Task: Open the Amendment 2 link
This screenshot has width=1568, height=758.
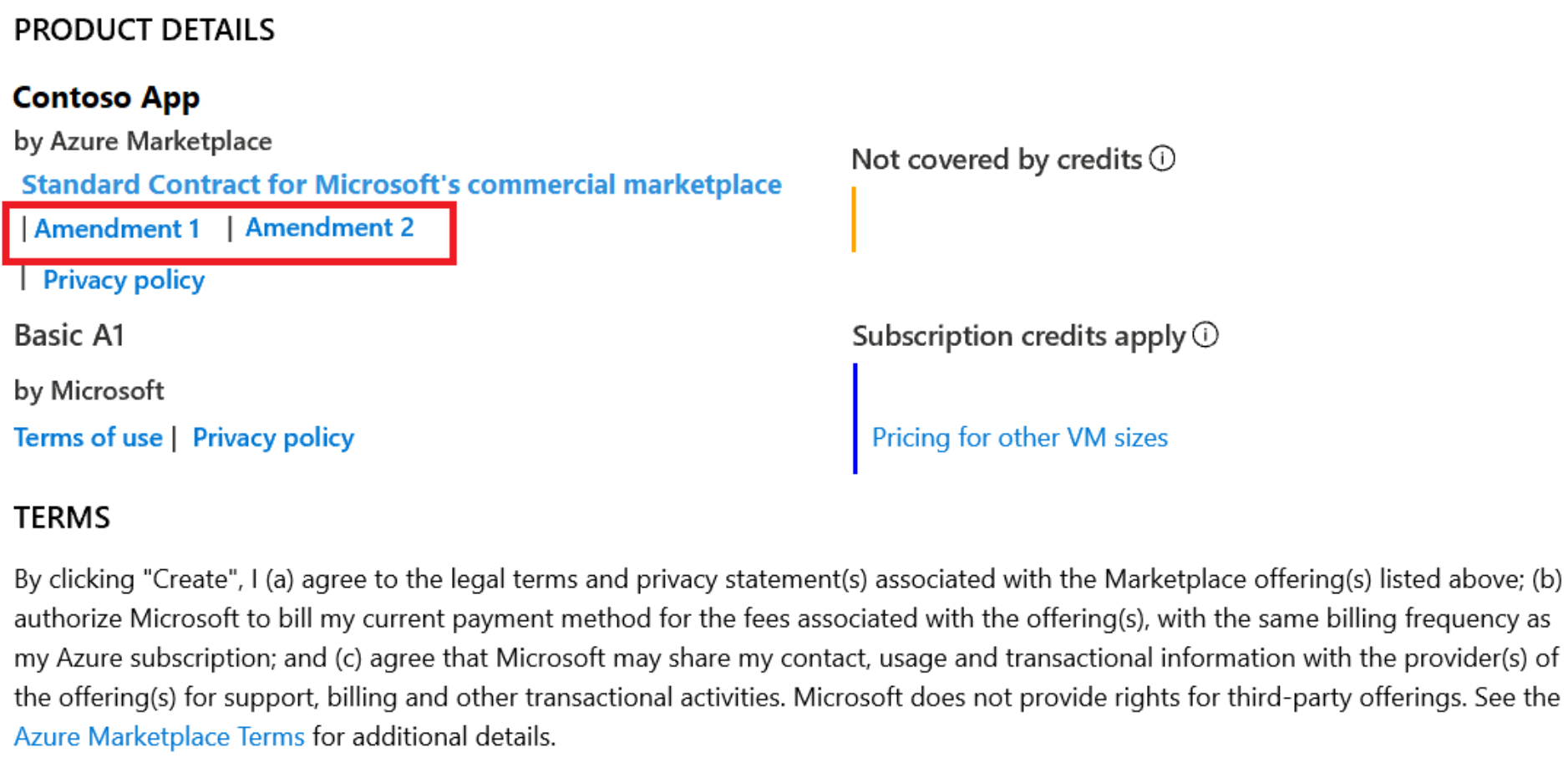Action: (330, 227)
